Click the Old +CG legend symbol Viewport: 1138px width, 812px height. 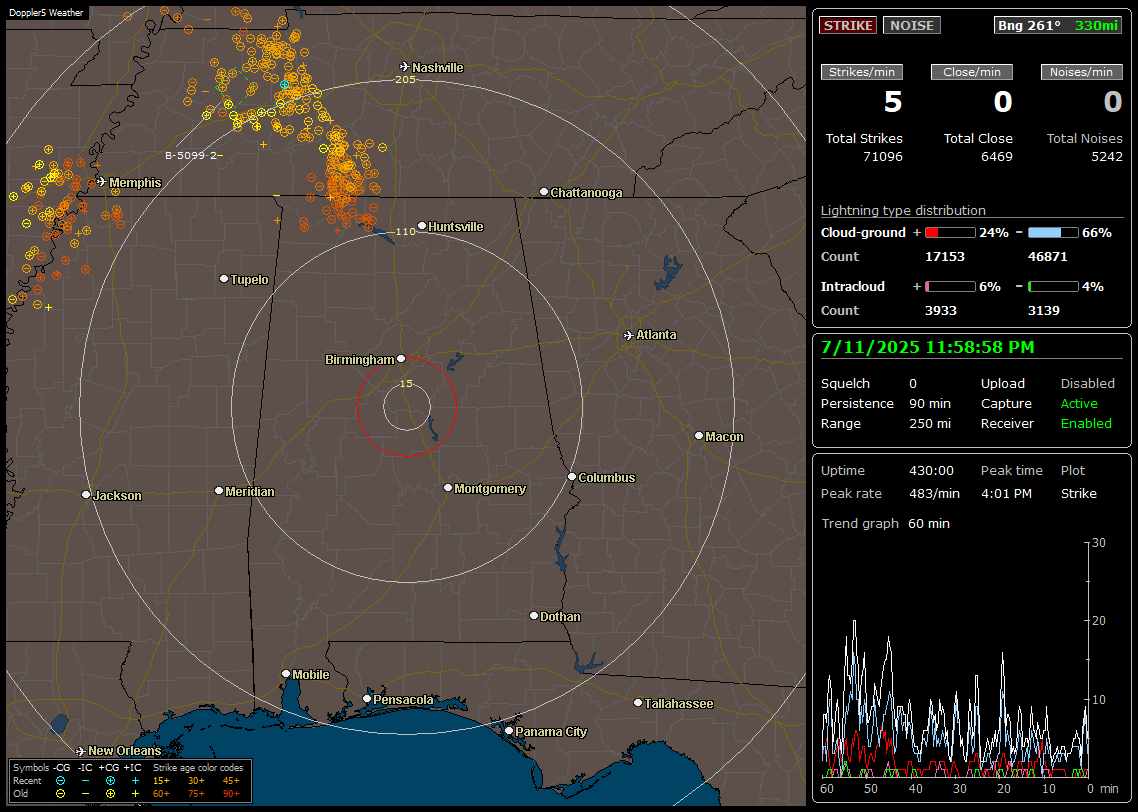pyautogui.click(x=110, y=794)
